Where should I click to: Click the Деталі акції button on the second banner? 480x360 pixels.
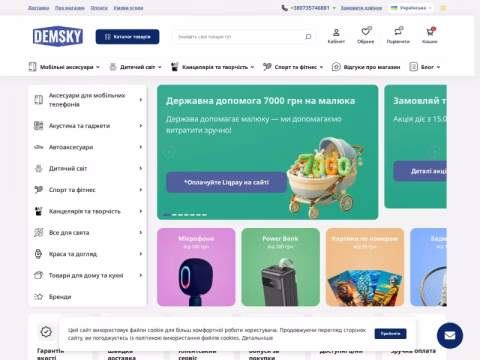coord(420,171)
